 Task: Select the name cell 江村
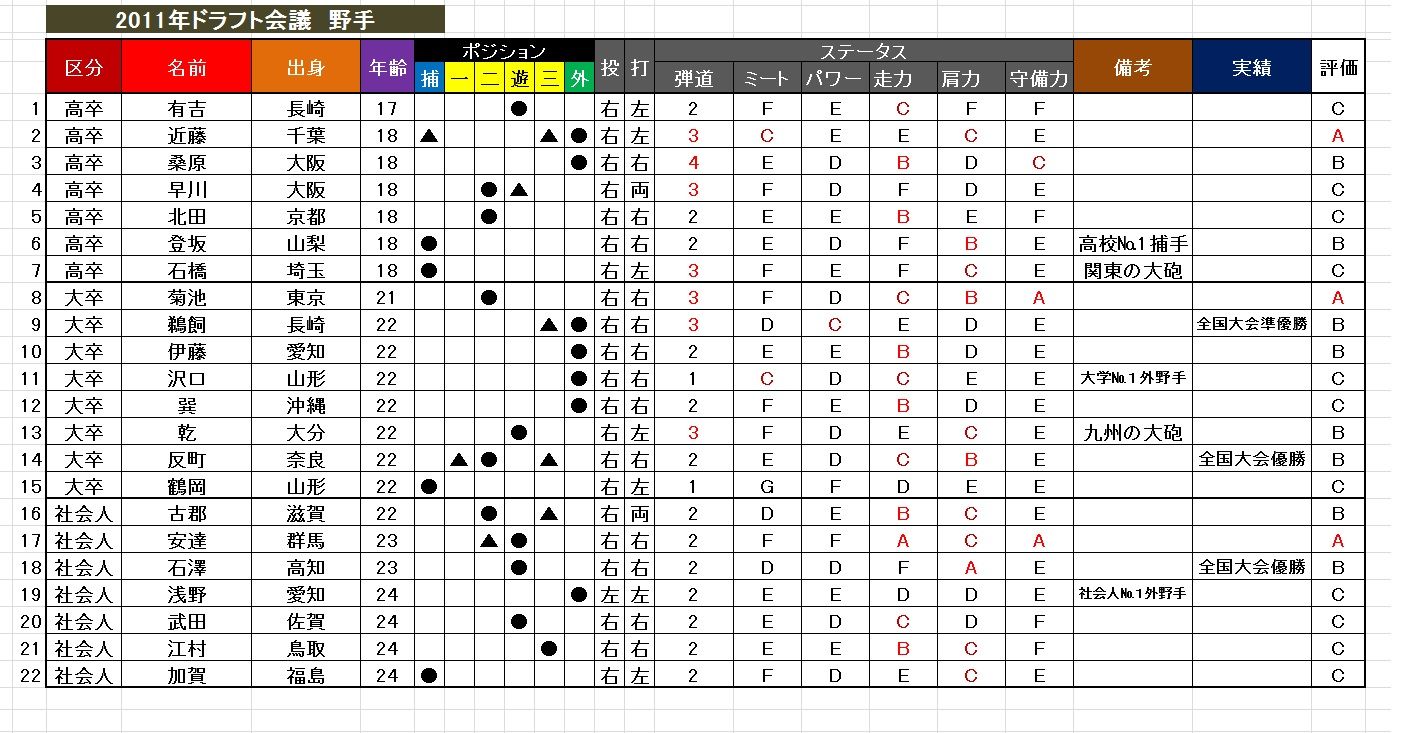[x=187, y=649]
